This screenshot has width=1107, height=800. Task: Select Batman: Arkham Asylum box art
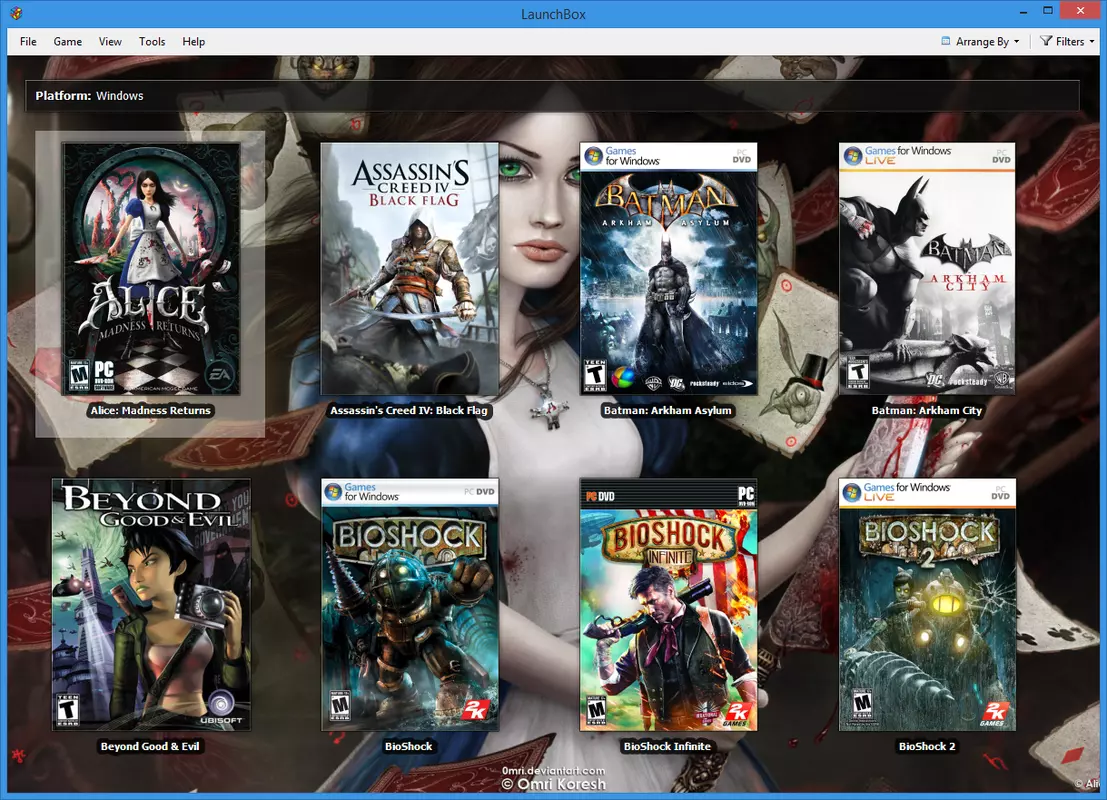pos(668,269)
